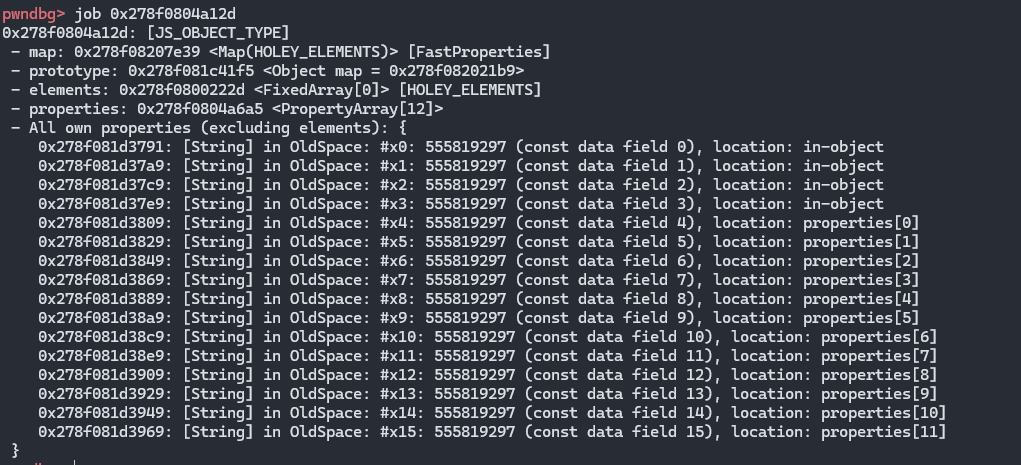The image size is (1021, 465).
Task: Click the string address 0x278f081d38c9
Action: pos(105,337)
